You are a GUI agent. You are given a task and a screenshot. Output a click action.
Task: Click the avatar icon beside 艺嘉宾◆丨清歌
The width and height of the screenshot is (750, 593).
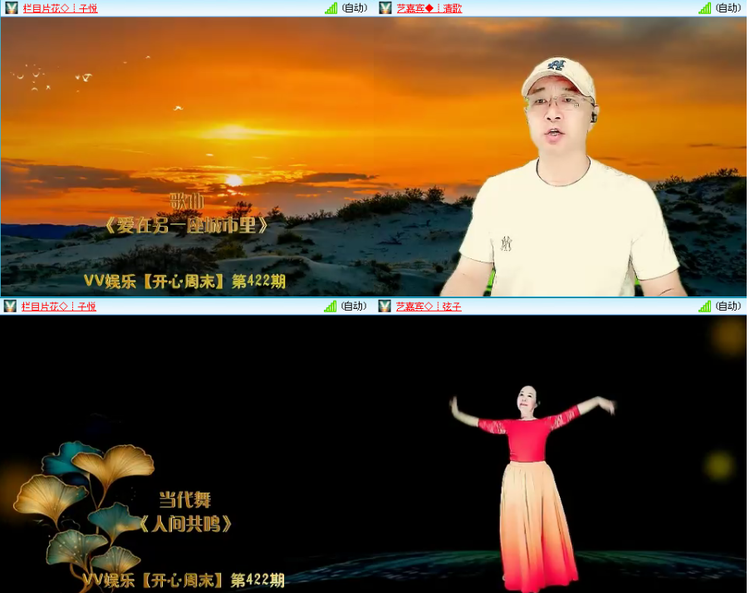coord(385,8)
